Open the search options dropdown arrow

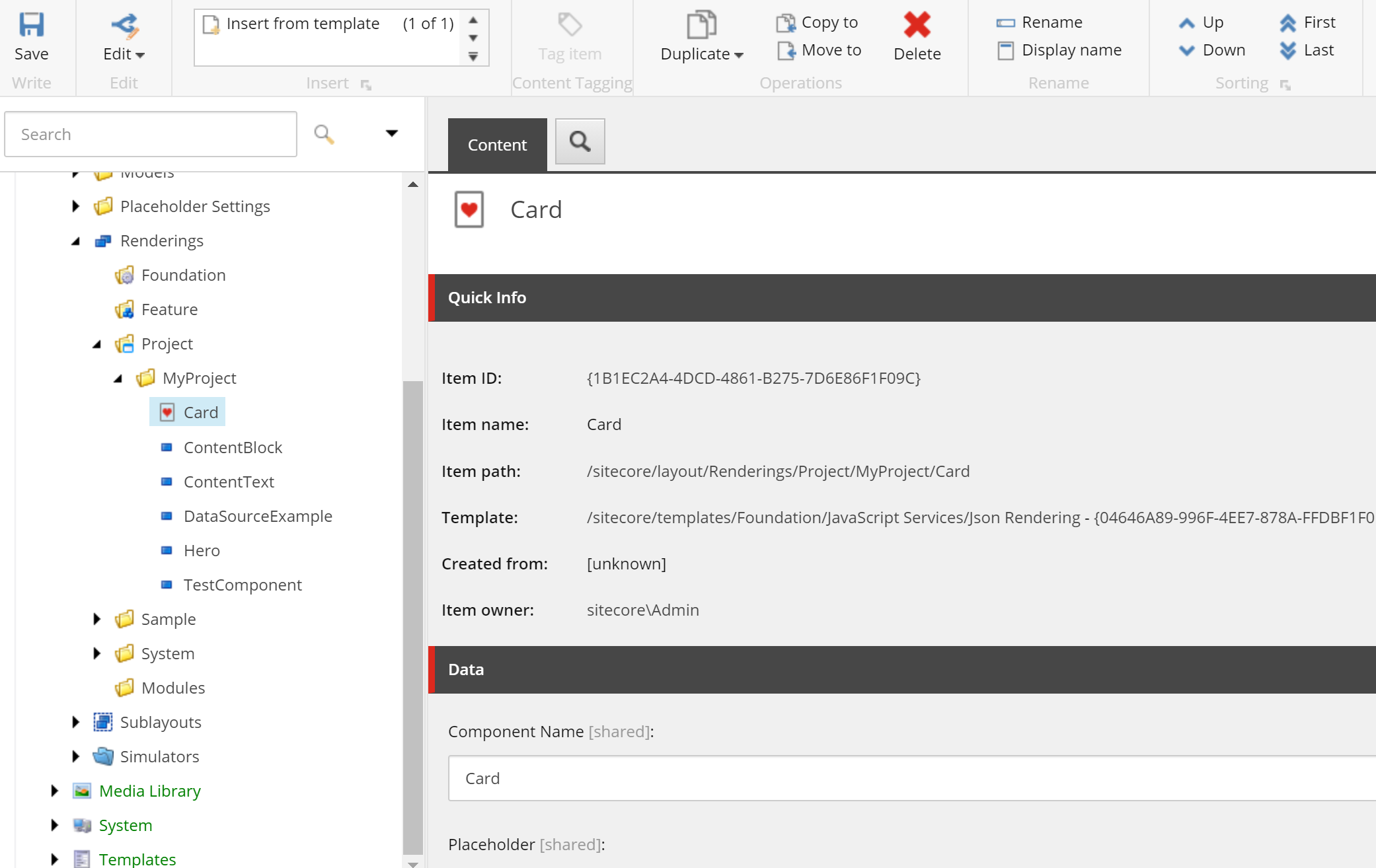point(391,133)
